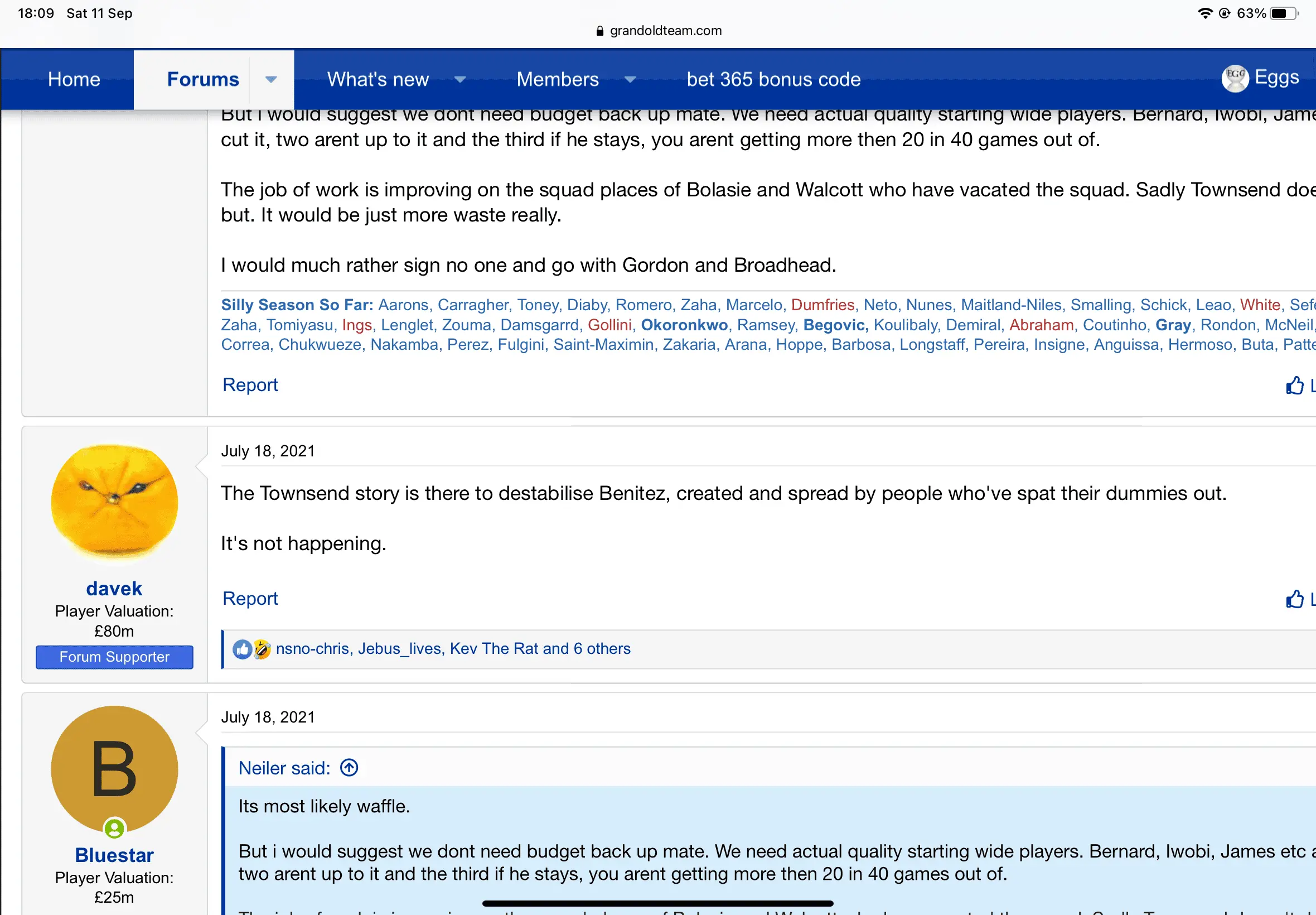Expand the What's new dropdown arrow
This screenshot has height=915, width=1316.
tap(459, 79)
